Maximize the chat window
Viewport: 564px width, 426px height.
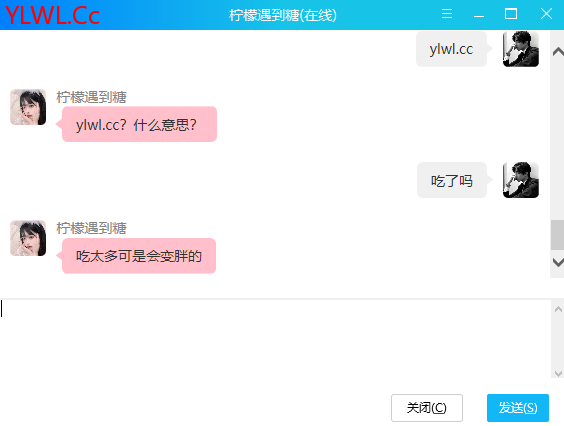pos(511,14)
